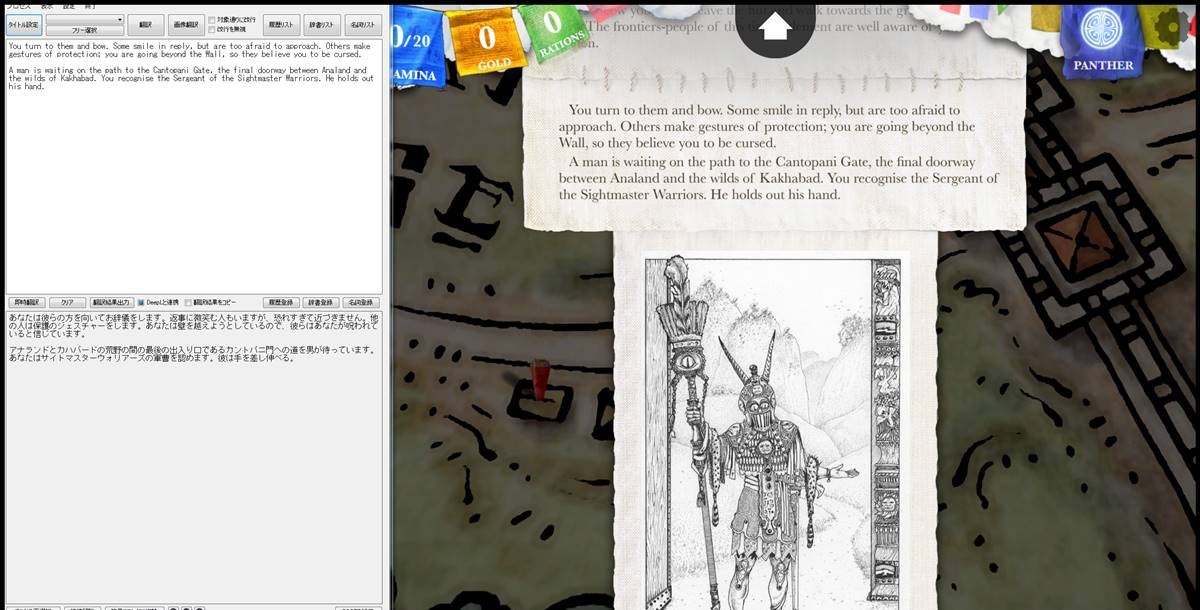
Task: Click the white up-arrow scroll button
Action: (x=776, y=27)
